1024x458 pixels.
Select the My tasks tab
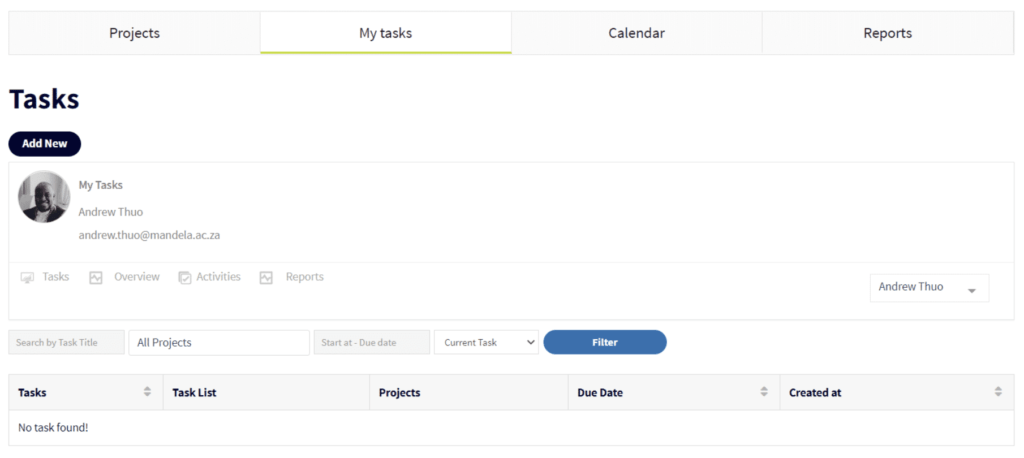385,33
